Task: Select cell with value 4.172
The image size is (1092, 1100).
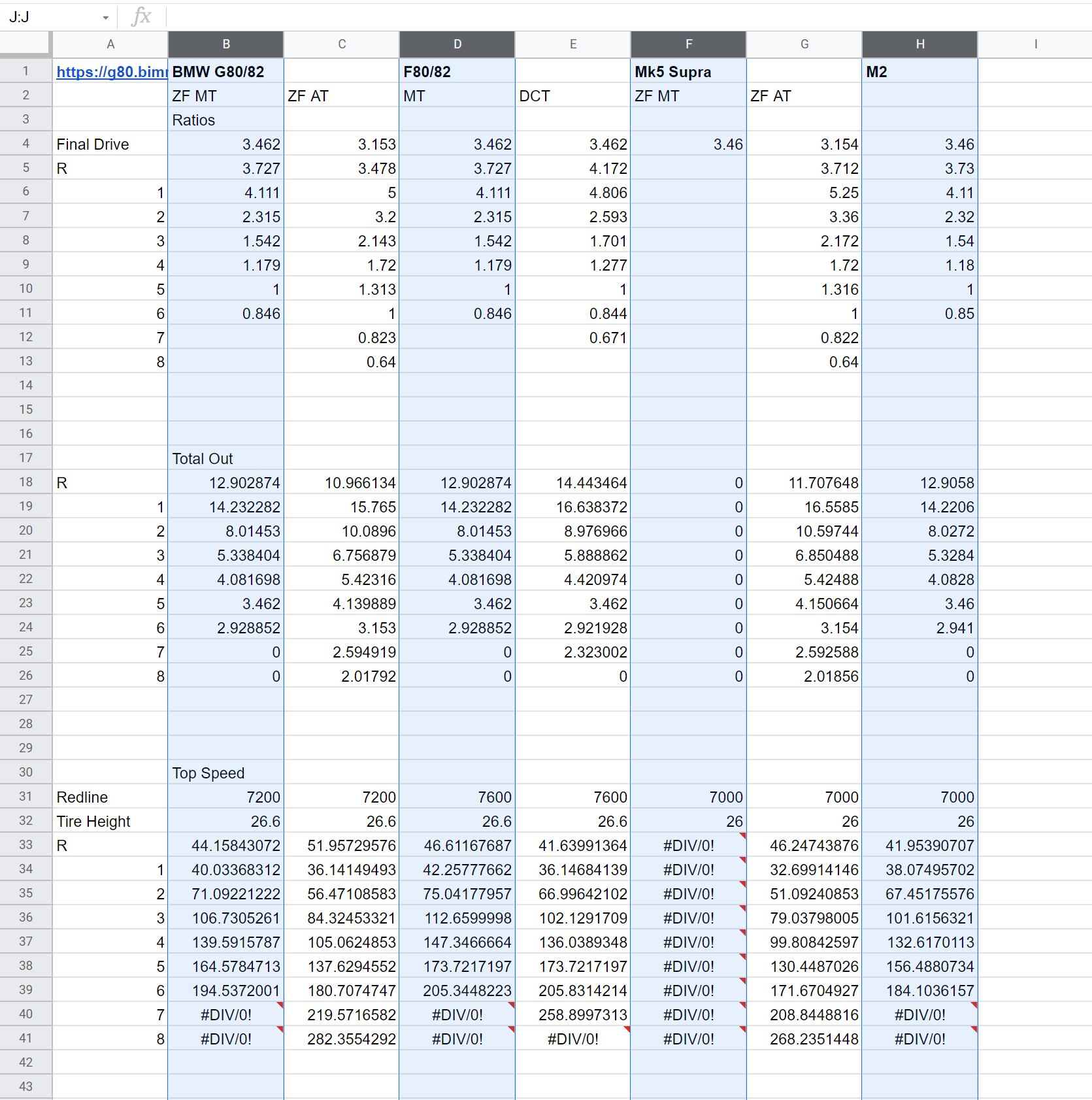Action: click(x=573, y=168)
